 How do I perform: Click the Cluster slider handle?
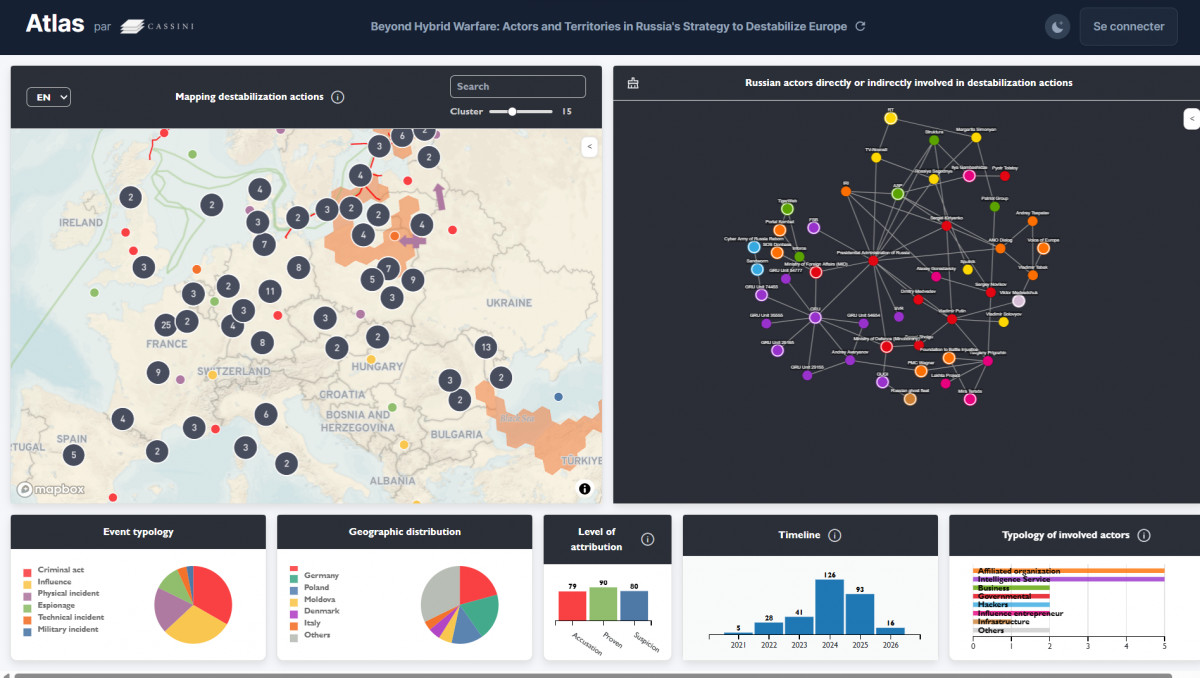[x=513, y=112]
